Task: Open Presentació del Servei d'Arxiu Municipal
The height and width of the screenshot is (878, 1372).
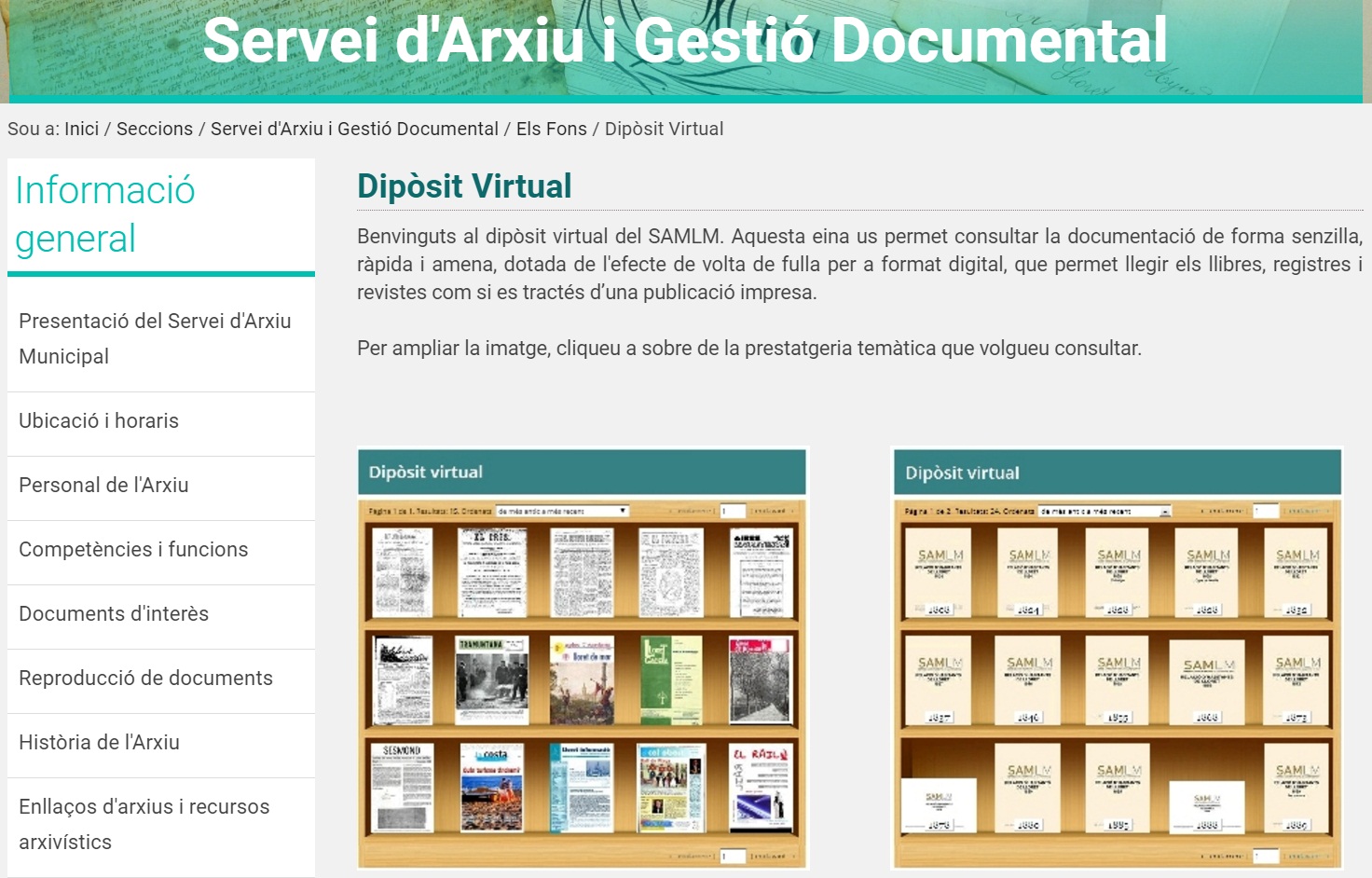Action: (155, 338)
